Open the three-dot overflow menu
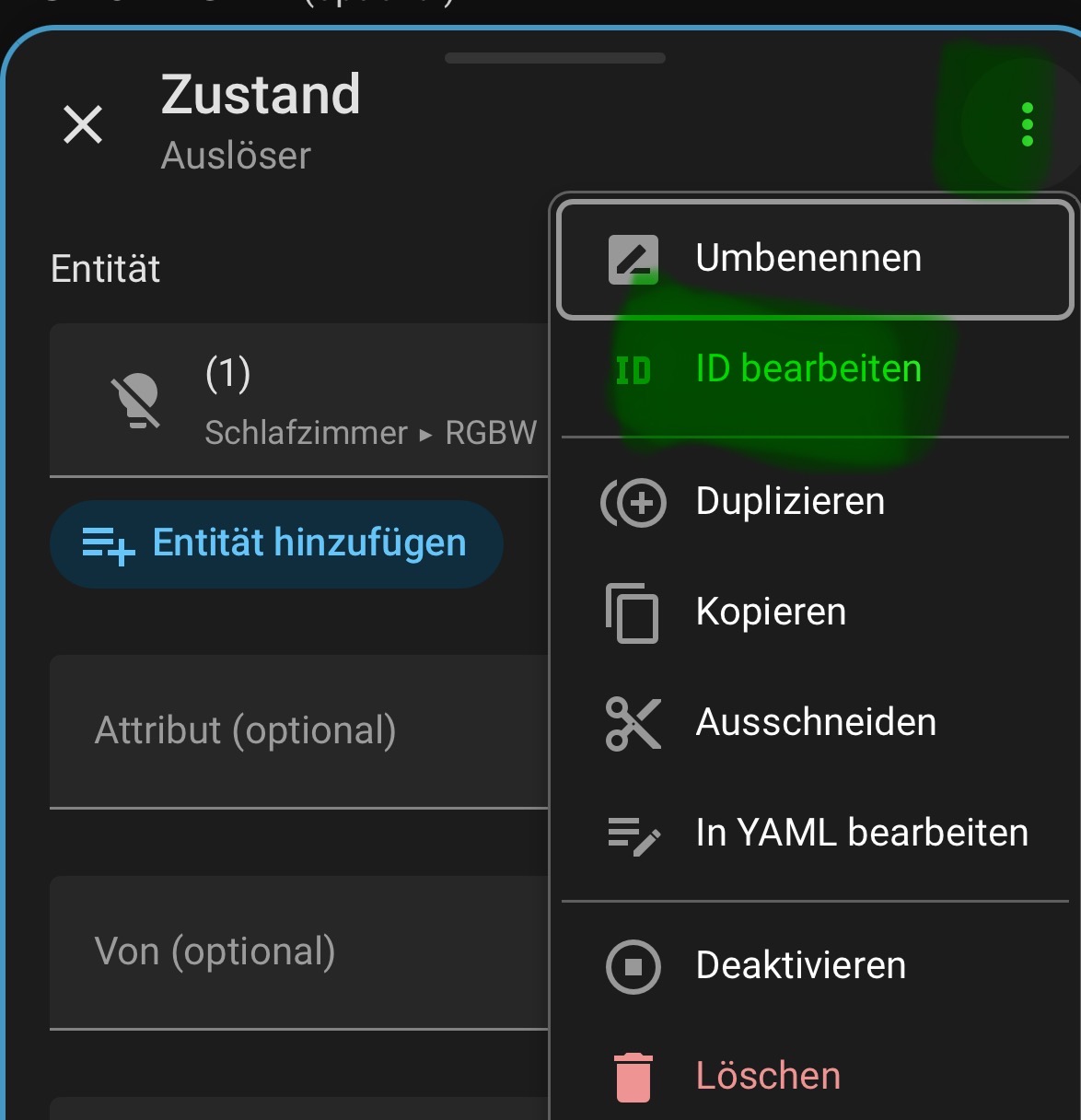 (1027, 124)
